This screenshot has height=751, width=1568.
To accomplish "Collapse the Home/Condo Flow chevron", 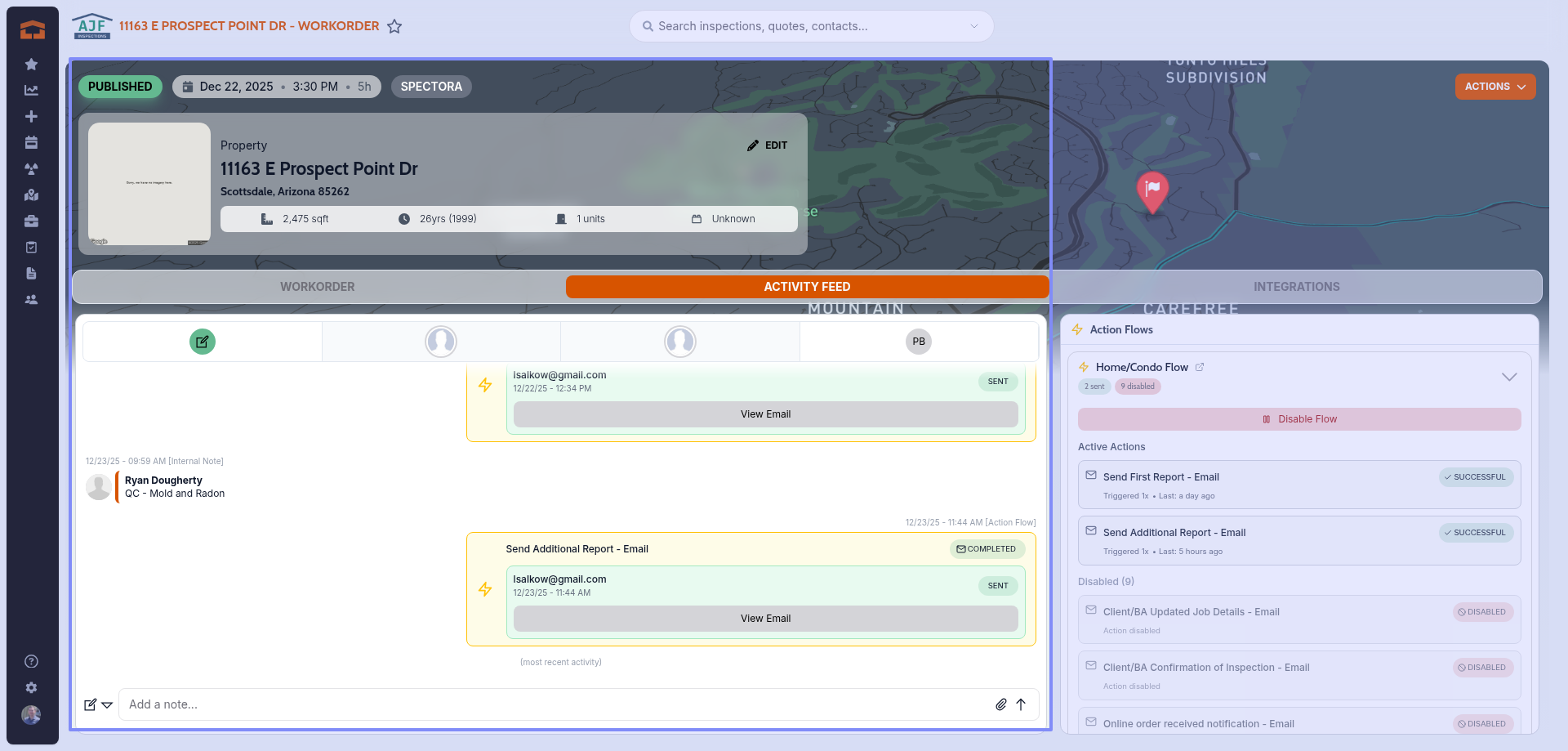I will 1508,377.
